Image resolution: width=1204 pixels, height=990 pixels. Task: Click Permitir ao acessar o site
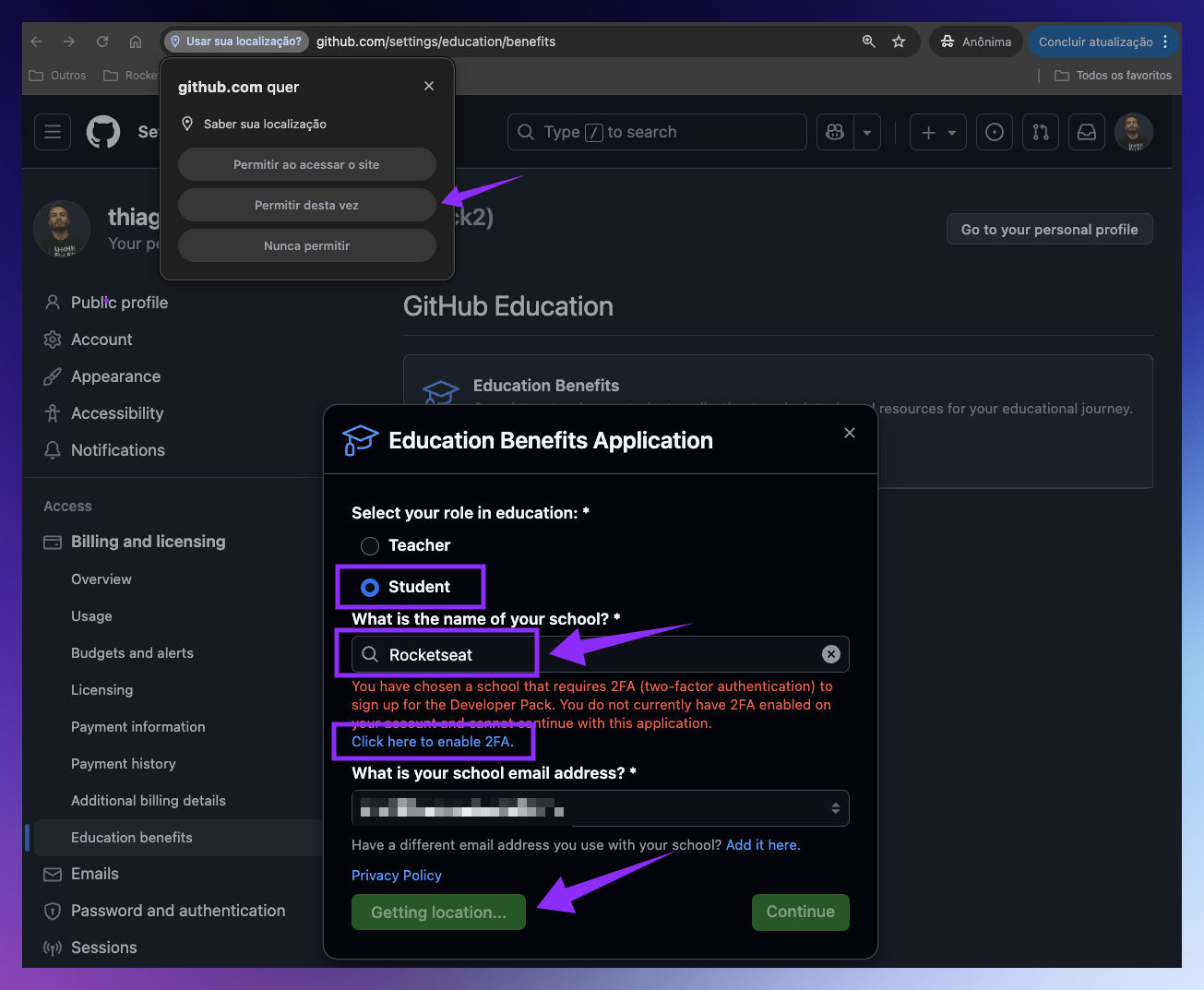[x=306, y=164]
